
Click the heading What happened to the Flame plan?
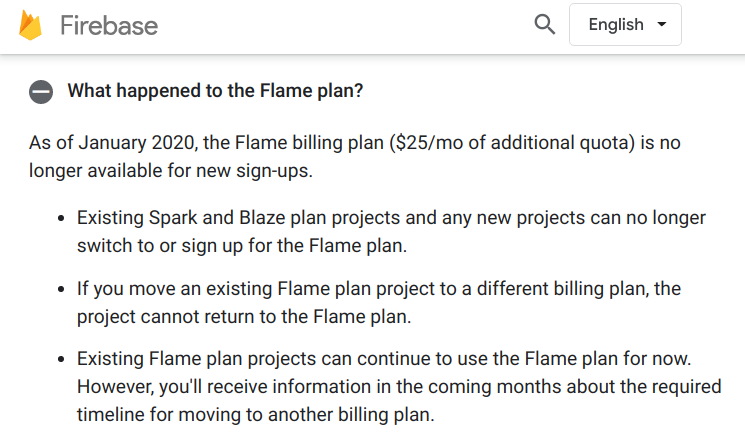coord(215,91)
